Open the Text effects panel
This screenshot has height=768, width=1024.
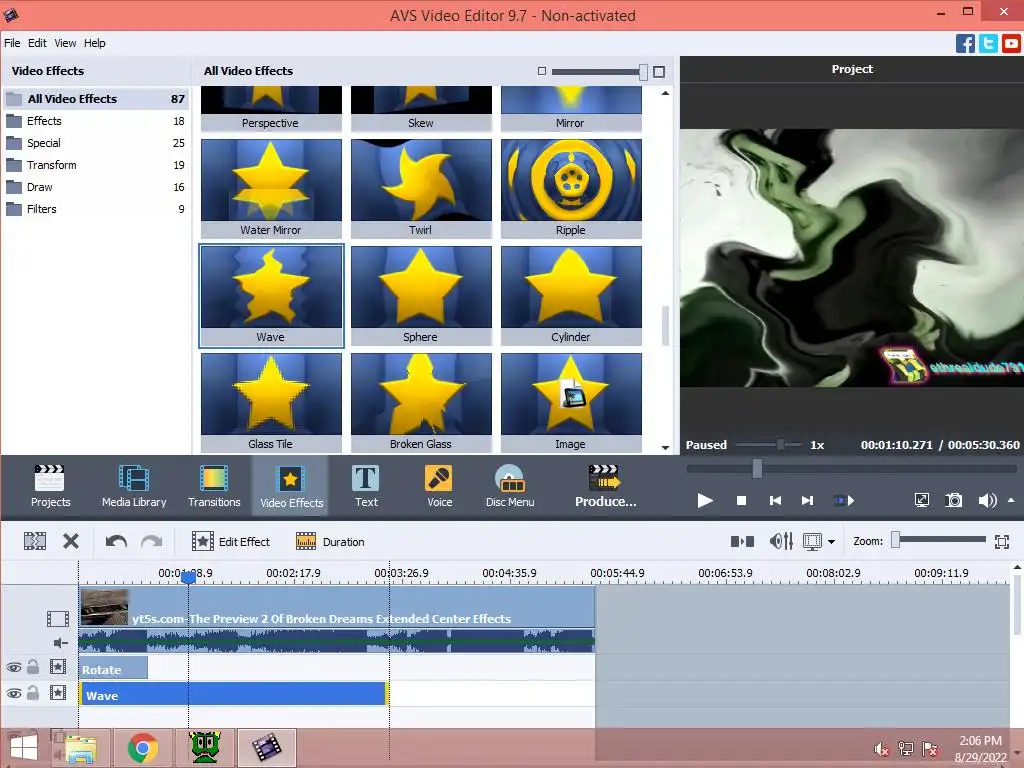366,485
